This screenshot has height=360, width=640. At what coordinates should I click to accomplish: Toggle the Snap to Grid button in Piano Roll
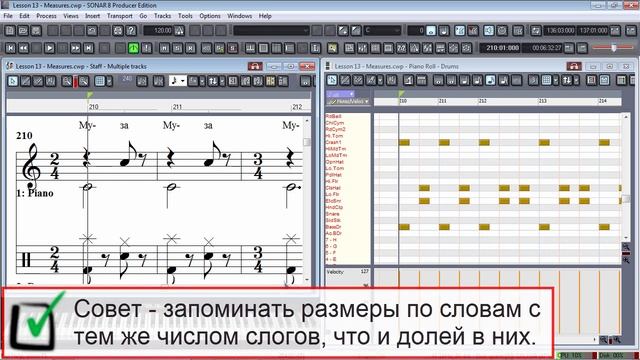coord(546,80)
